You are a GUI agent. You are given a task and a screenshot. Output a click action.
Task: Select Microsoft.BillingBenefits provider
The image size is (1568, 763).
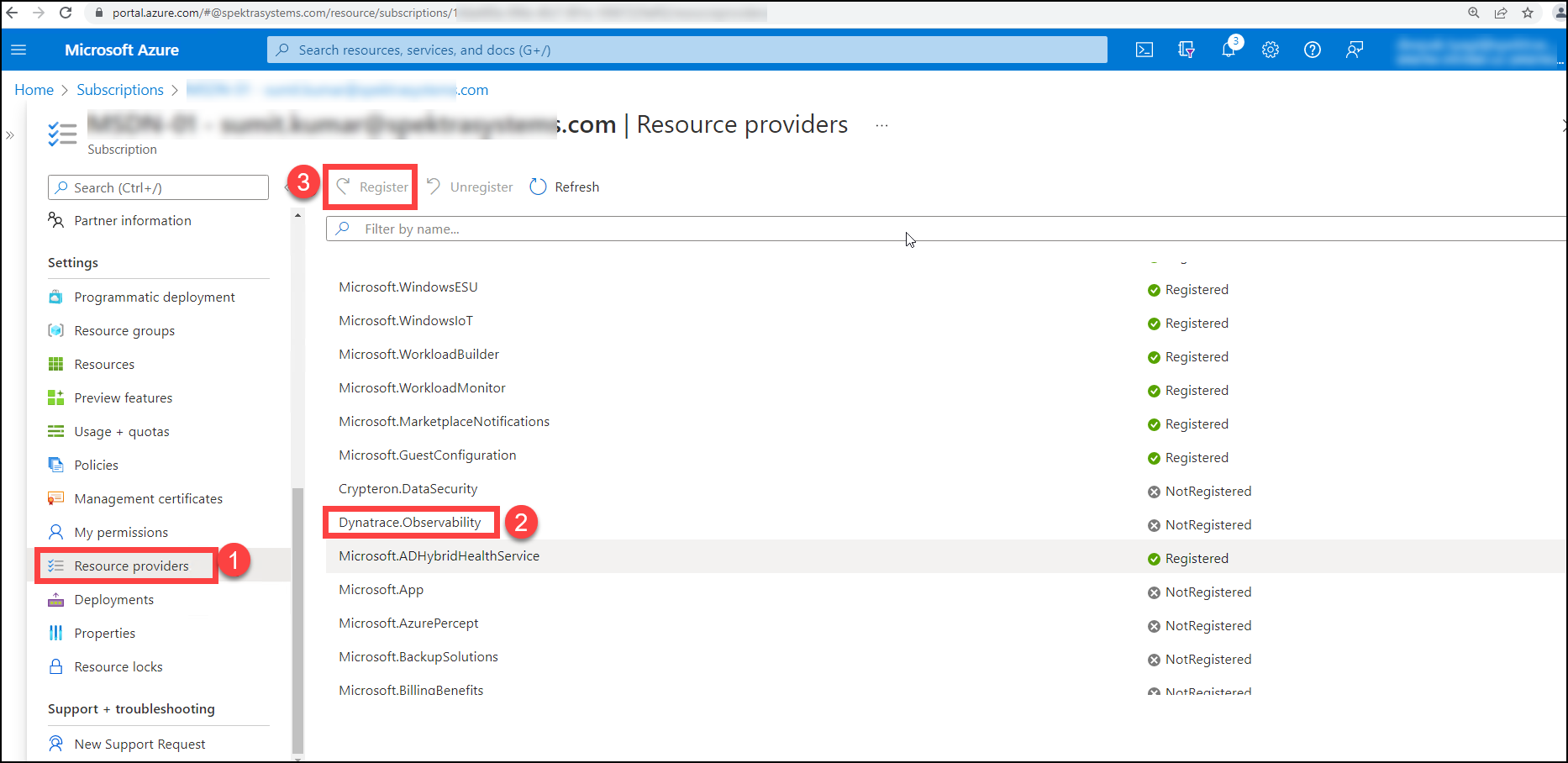click(411, 690)
